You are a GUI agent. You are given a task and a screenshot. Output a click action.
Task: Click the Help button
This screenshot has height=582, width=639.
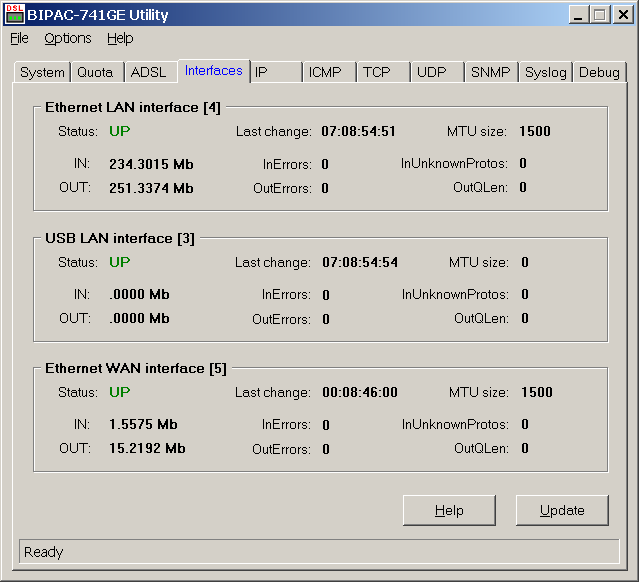[x=449, y=510]
